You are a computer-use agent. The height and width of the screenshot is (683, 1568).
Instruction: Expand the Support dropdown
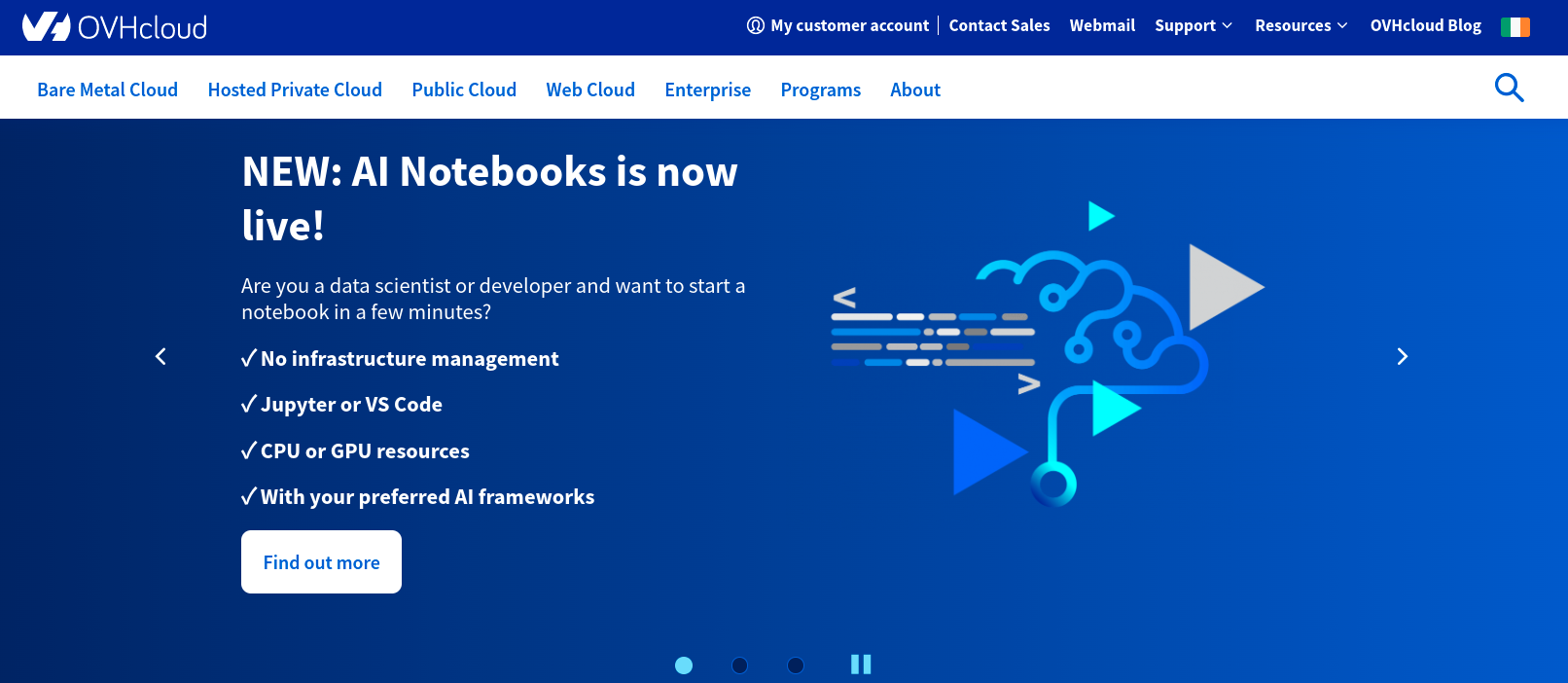(1194, 25)
